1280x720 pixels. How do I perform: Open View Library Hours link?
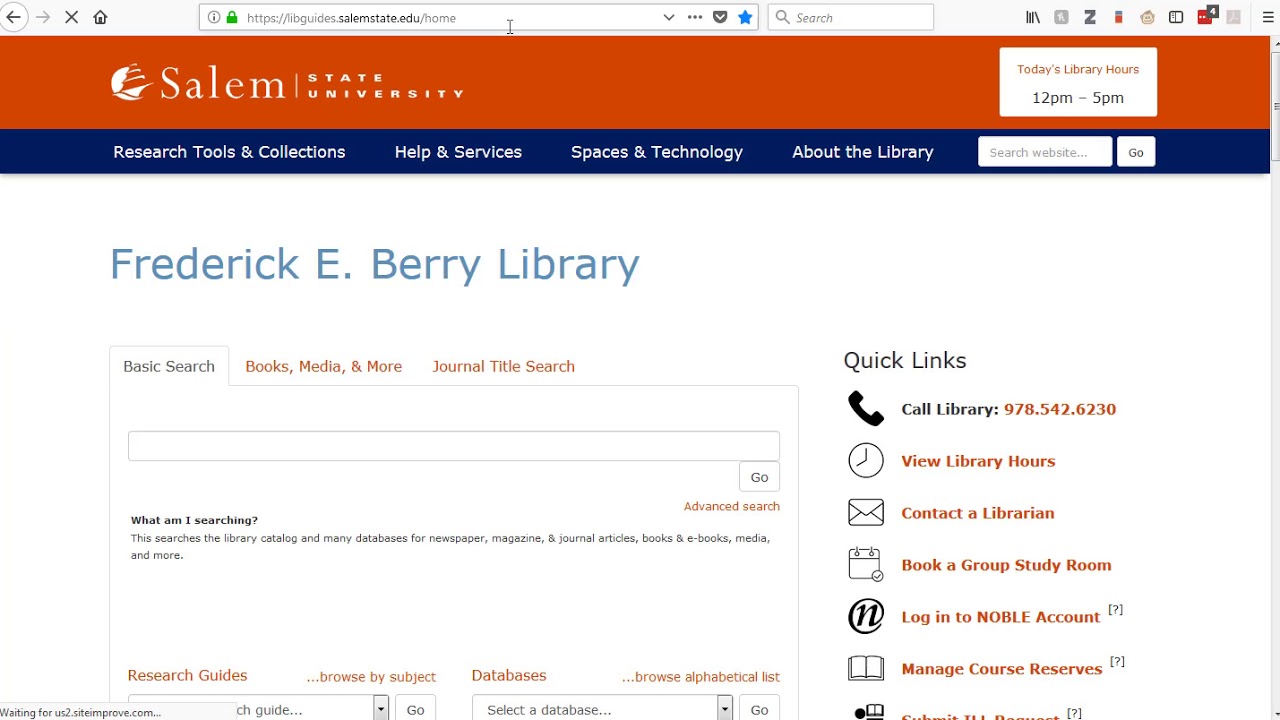click(978, 461)
